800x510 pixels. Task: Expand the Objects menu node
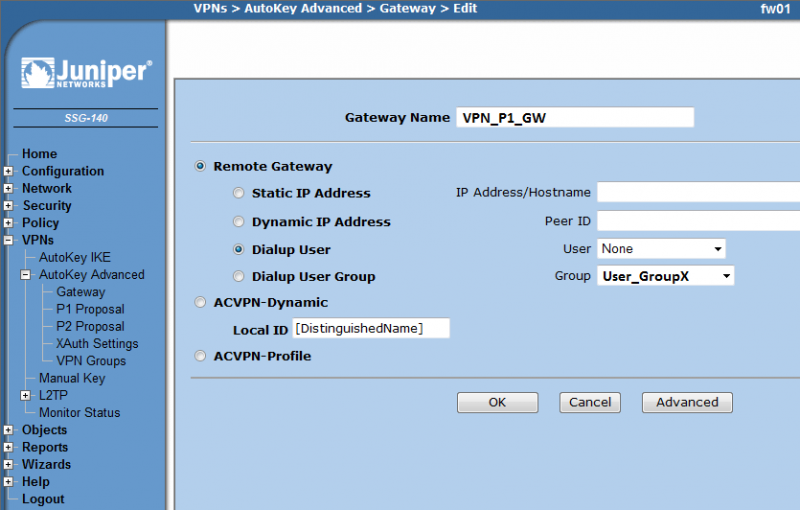pos(8,430)
